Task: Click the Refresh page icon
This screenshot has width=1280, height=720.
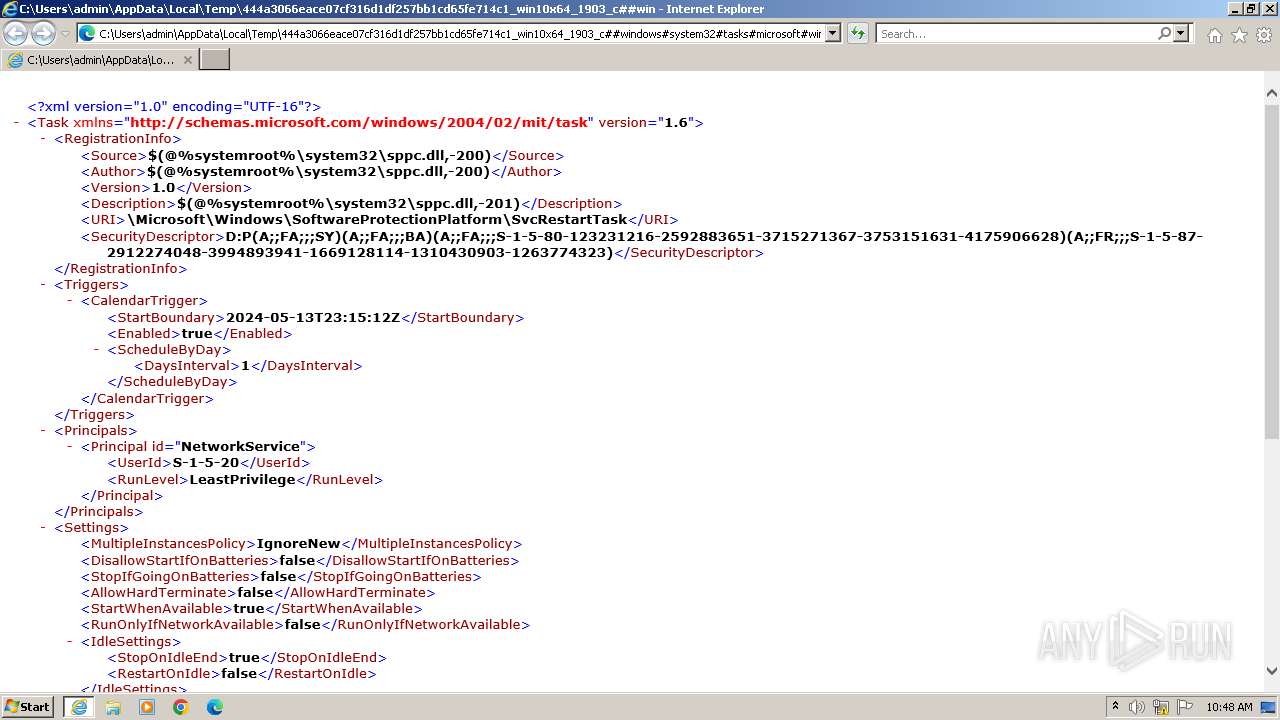Action: [858, 34]
